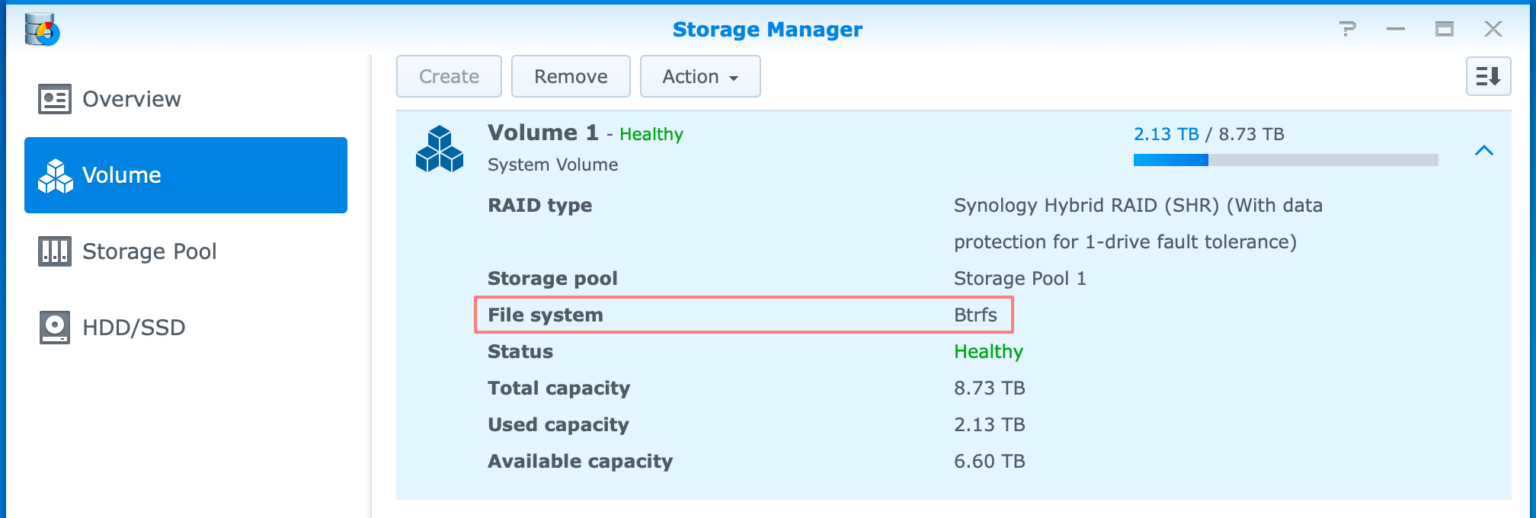Maximize the Storage Manager window
Screen dimensions: 1536x518
(x=1444, y=30)
